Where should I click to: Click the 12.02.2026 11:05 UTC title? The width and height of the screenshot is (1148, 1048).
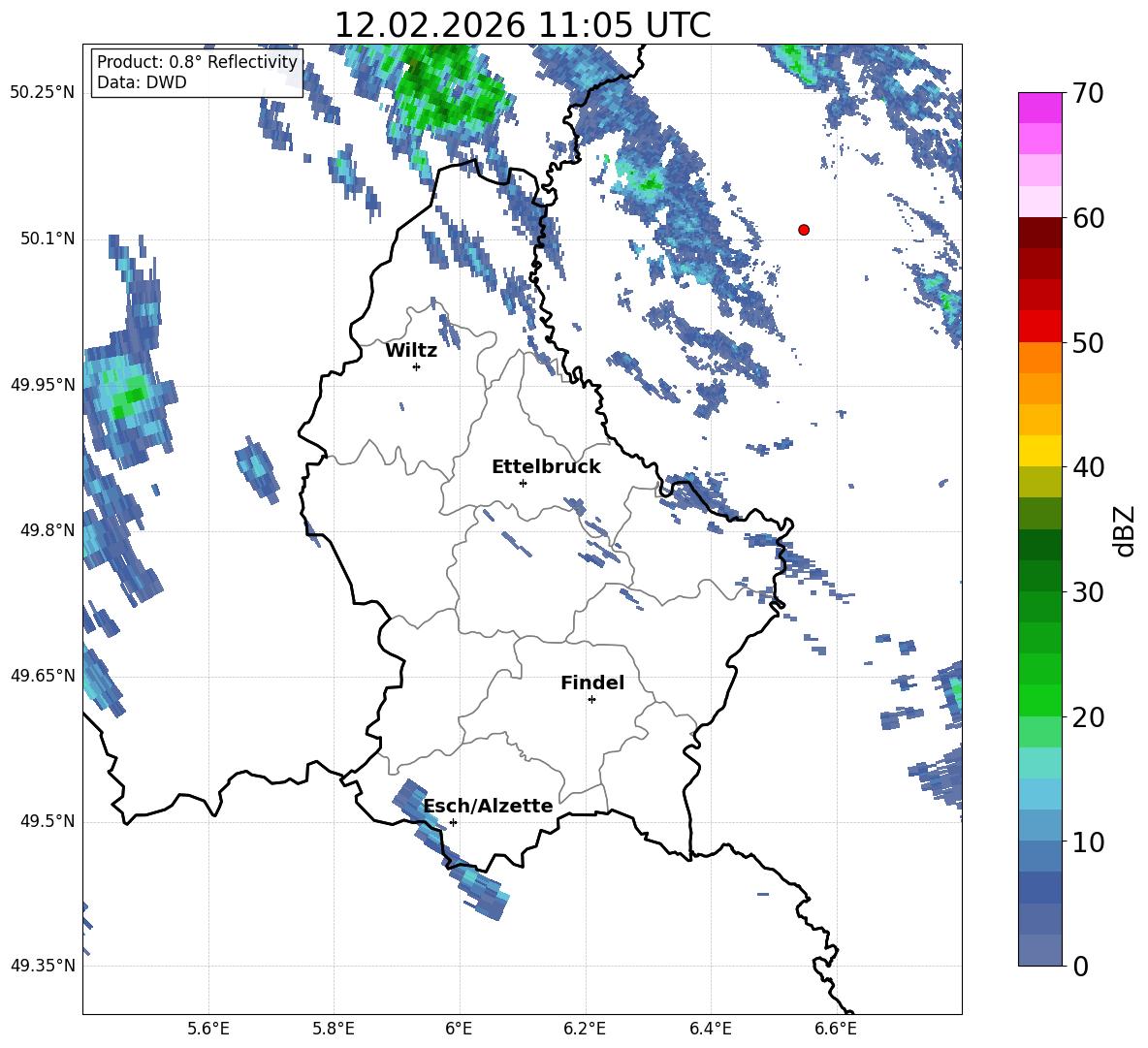523,25
